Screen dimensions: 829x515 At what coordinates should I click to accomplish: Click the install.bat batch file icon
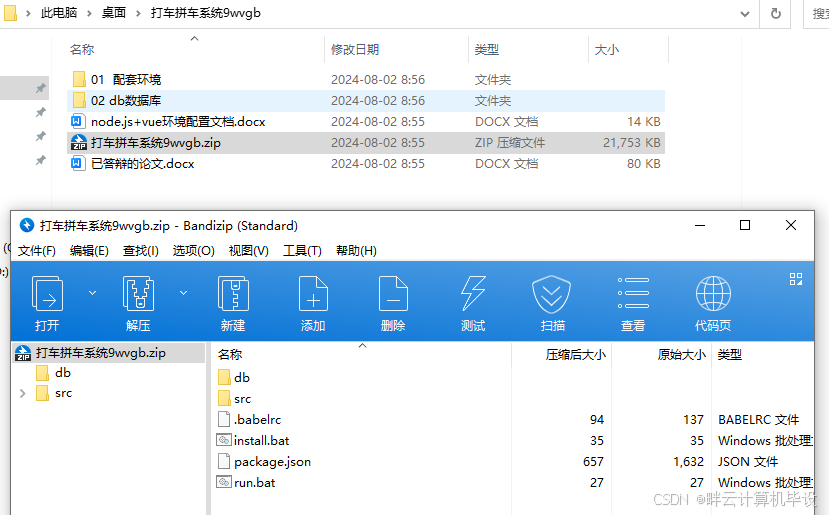pos(224,440)
